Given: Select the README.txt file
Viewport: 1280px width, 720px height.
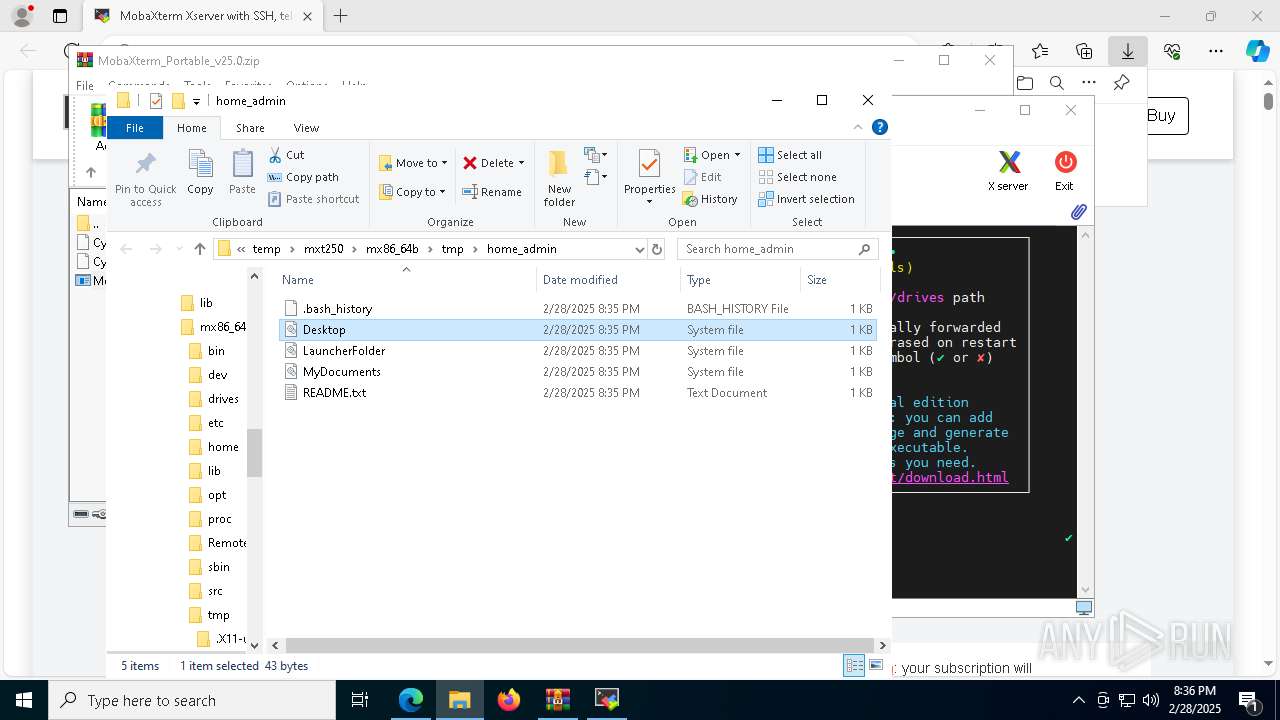Looking at the screenshot, I should click(x=578, y=393).
